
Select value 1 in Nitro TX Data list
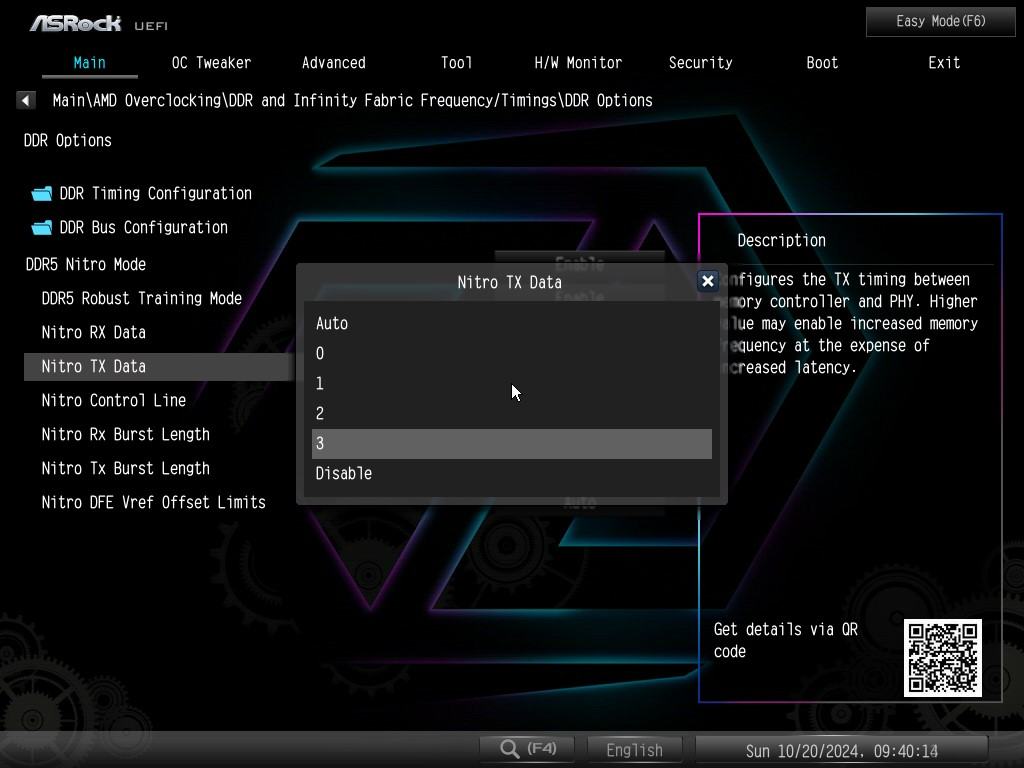coord(511,383)
